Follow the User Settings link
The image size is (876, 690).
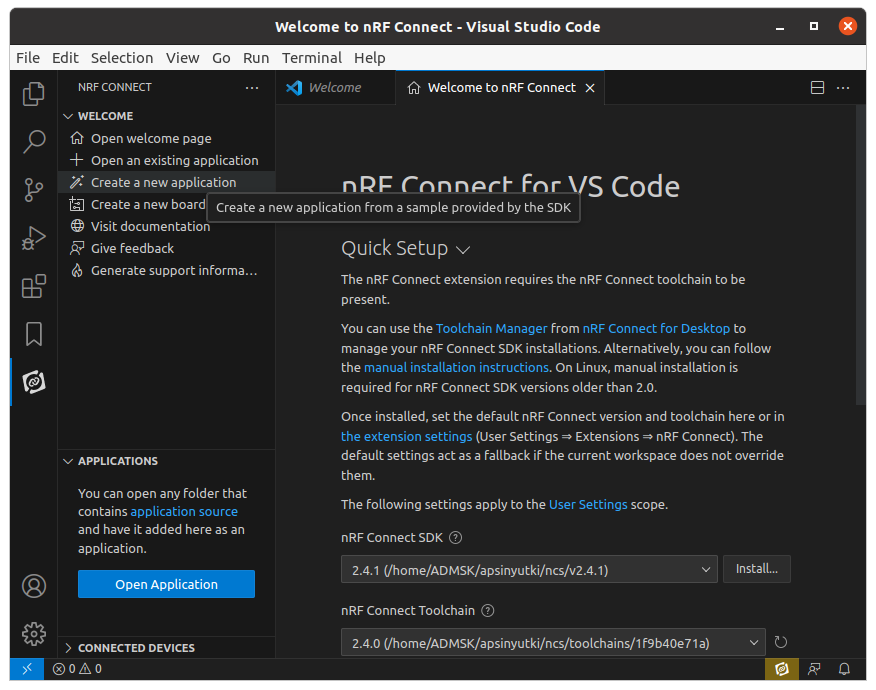(588, 505)
